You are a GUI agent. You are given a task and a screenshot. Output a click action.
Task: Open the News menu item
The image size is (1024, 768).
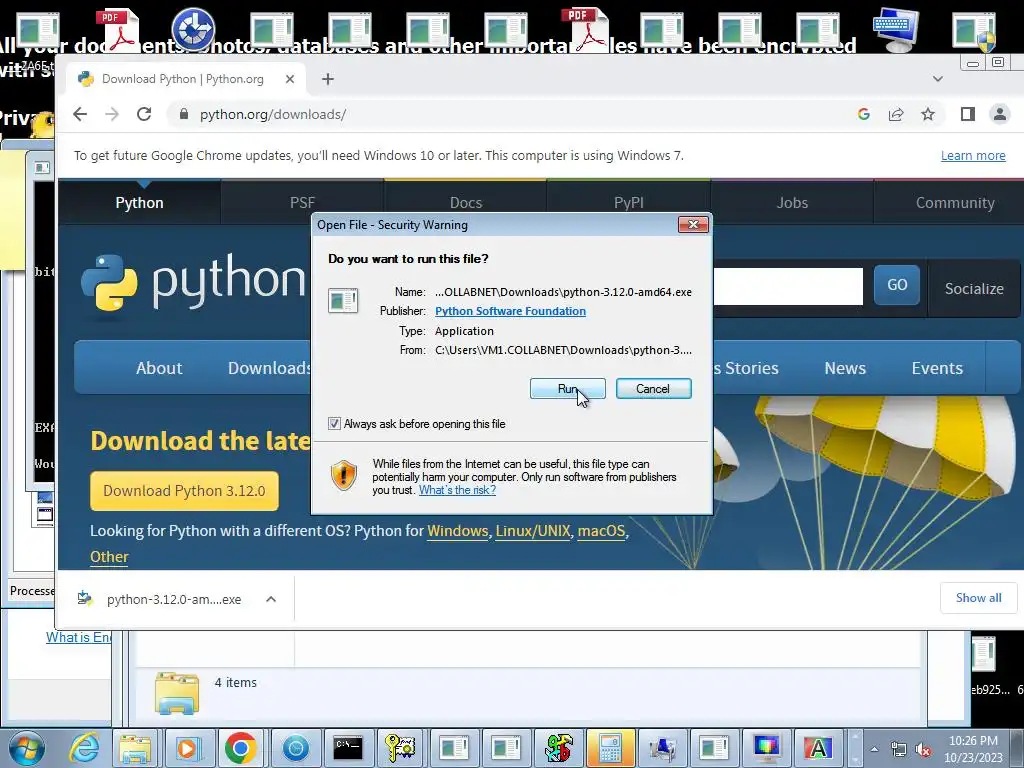[x=845, y=368]
